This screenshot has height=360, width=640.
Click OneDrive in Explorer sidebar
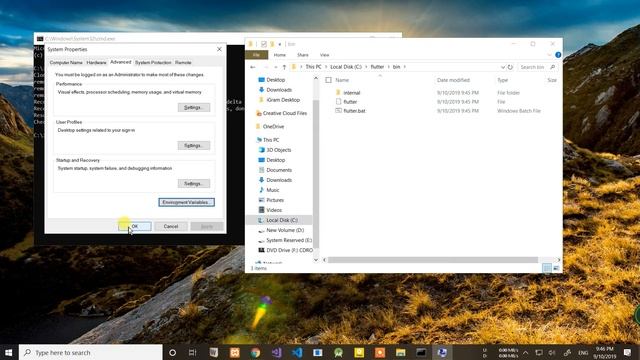tap(273, 127)
